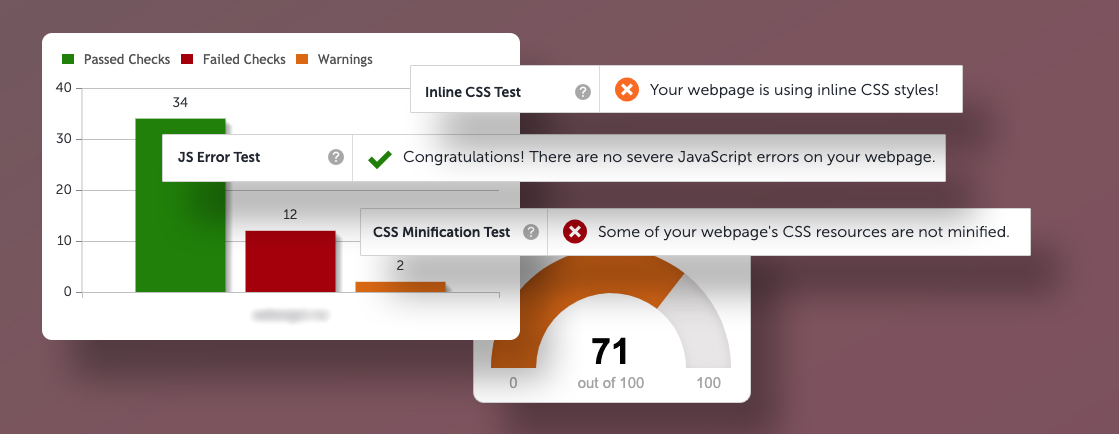Viewport: 1119px width, 434px height.
Task: Click help icon beside Inline CSS Test
Action: click(x=583, y=92)
